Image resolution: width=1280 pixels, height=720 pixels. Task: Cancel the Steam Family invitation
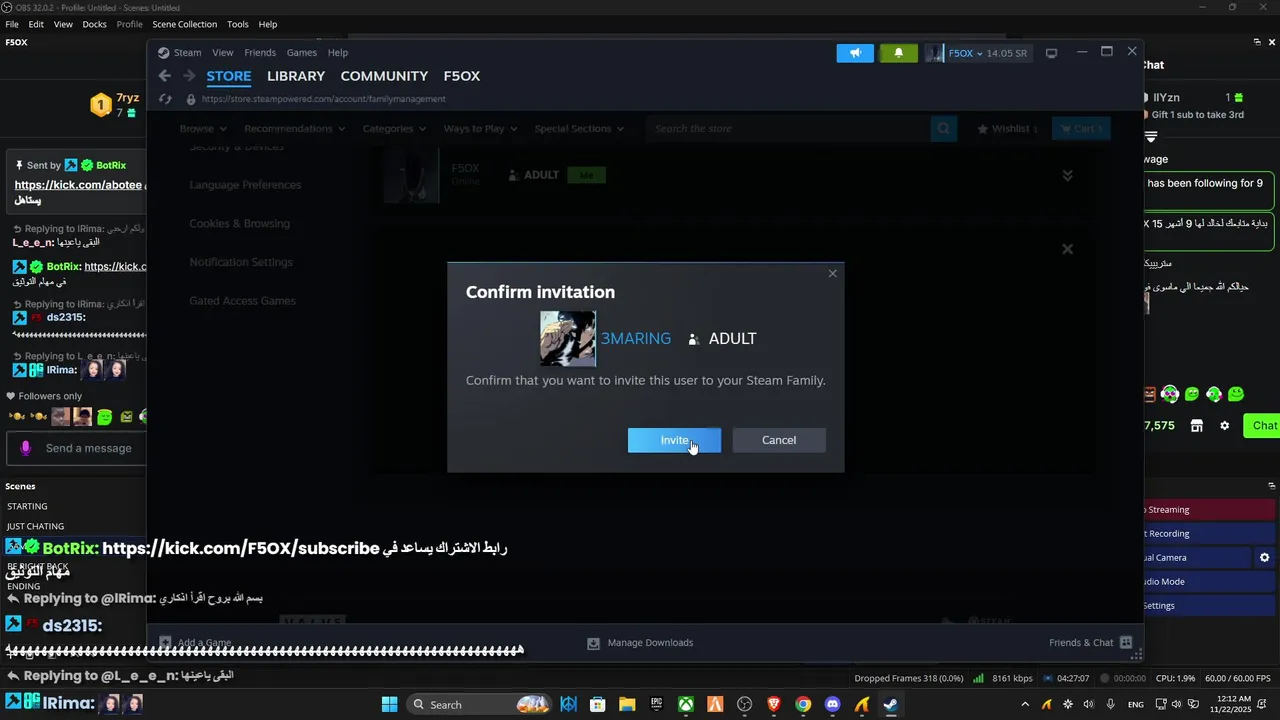(779, 440)
